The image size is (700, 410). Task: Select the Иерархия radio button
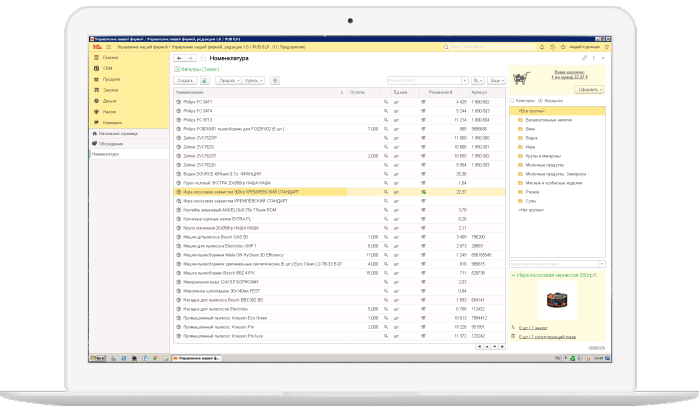[541, 100]
